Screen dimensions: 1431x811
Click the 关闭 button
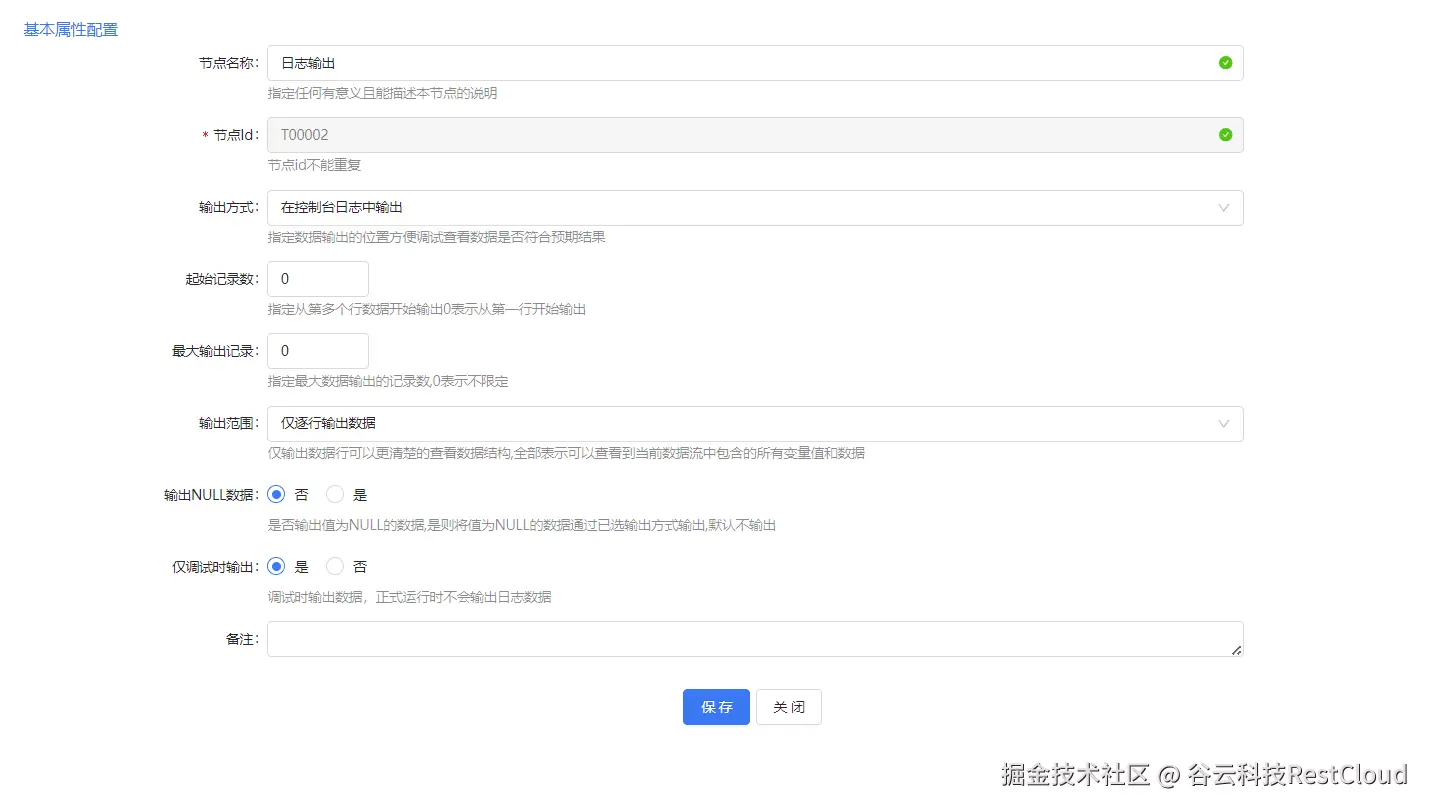[788, 706]
